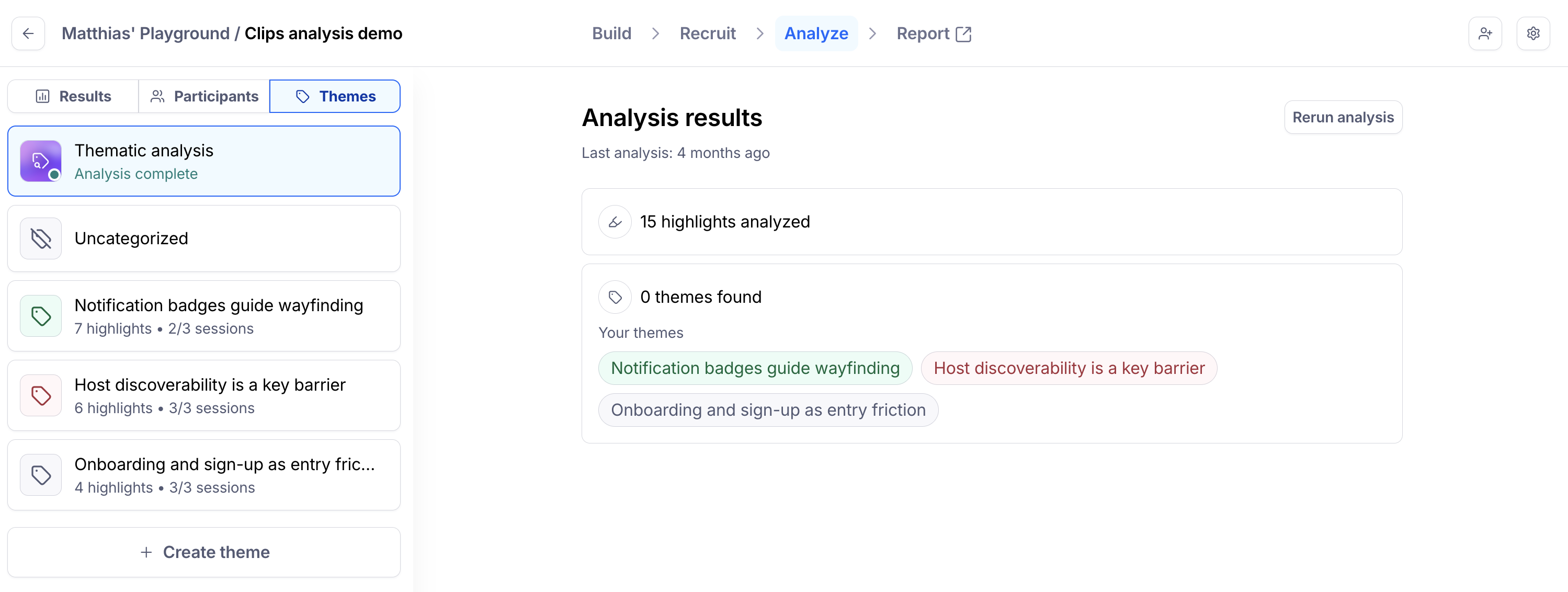Switch to the Results tab
Image resolution: width=1568 pixels, height=592 pixels.
(x=73, y=96)
